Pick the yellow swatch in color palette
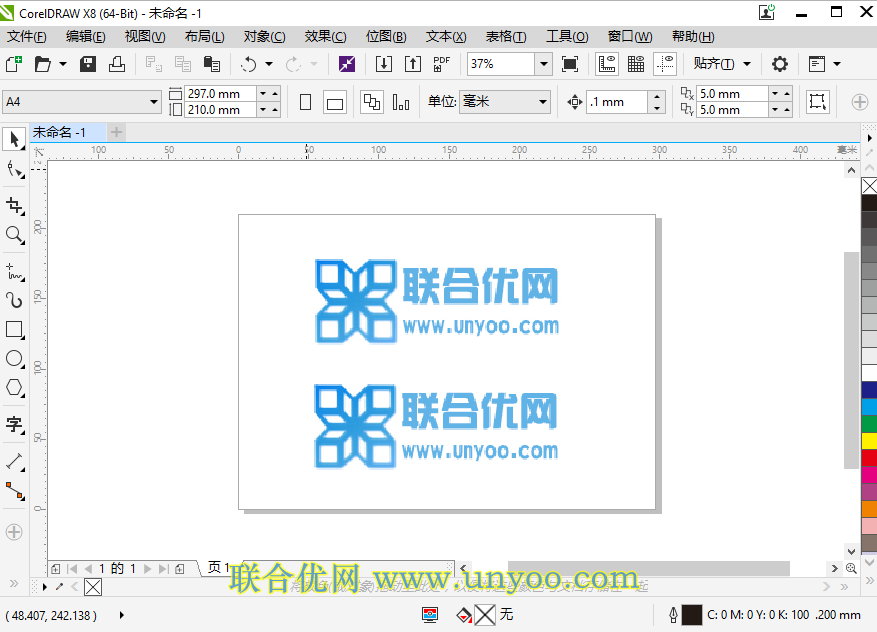Screen dimensions: 877x632 tap(869, 441)
